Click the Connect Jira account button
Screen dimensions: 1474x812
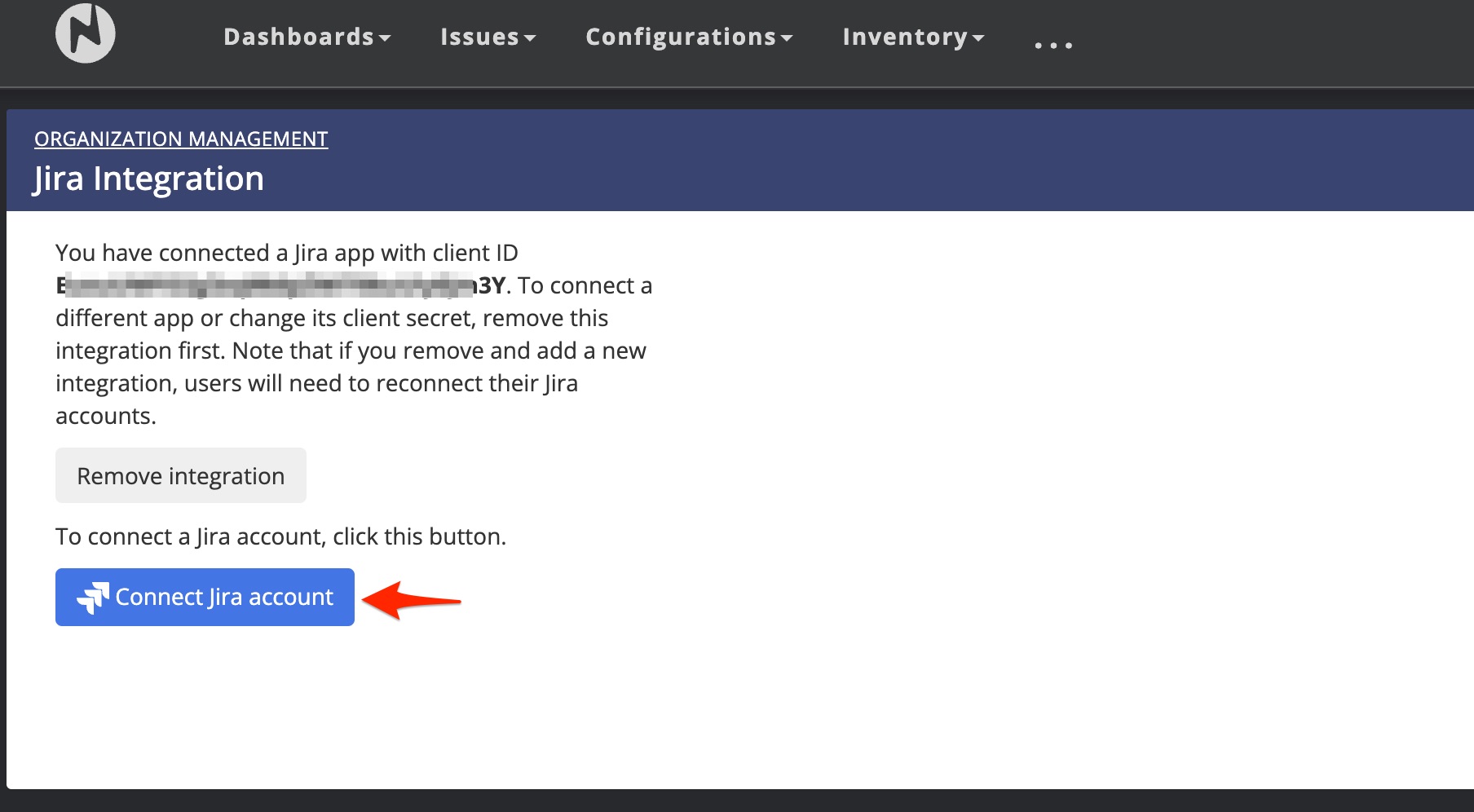[x=204, y=597]
